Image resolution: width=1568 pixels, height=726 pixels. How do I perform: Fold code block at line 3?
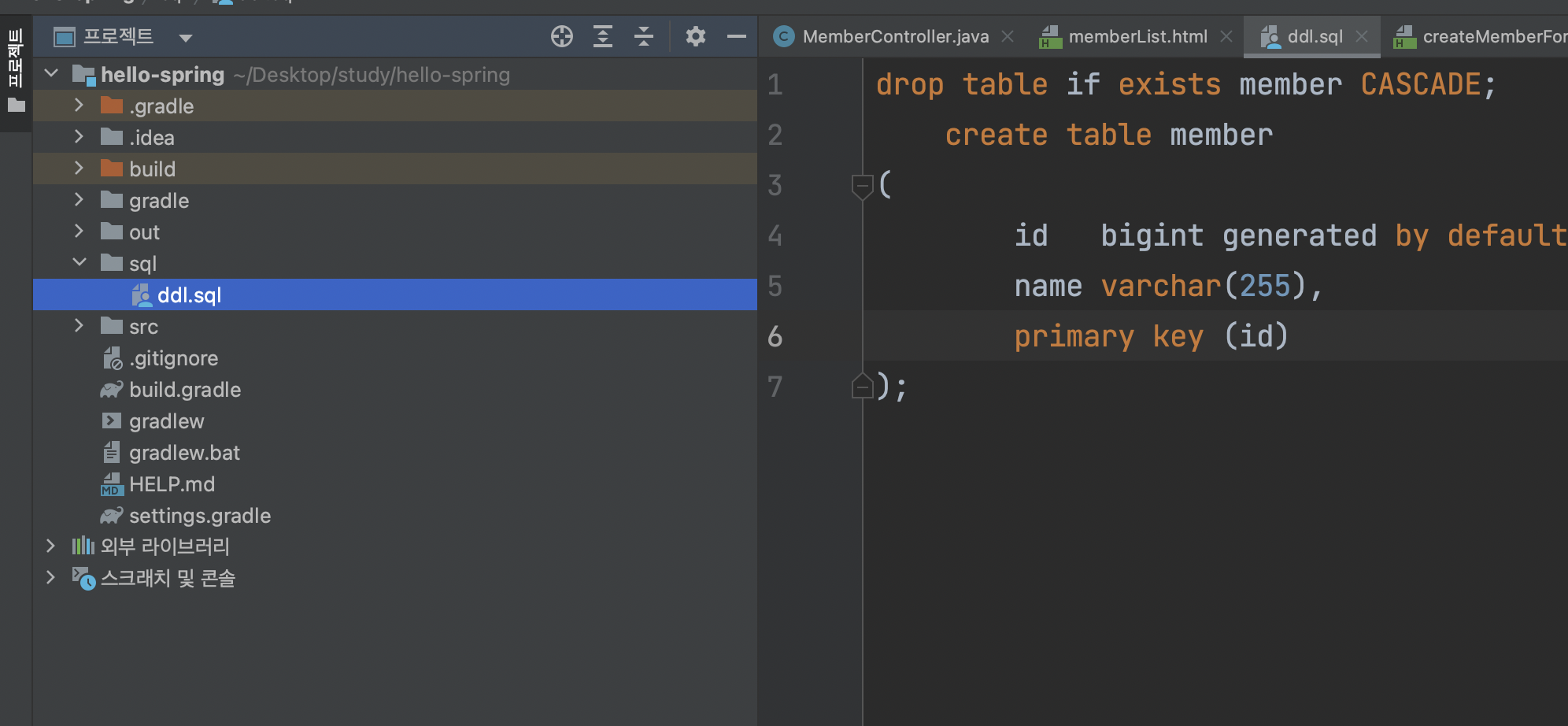tap(863, 186)
